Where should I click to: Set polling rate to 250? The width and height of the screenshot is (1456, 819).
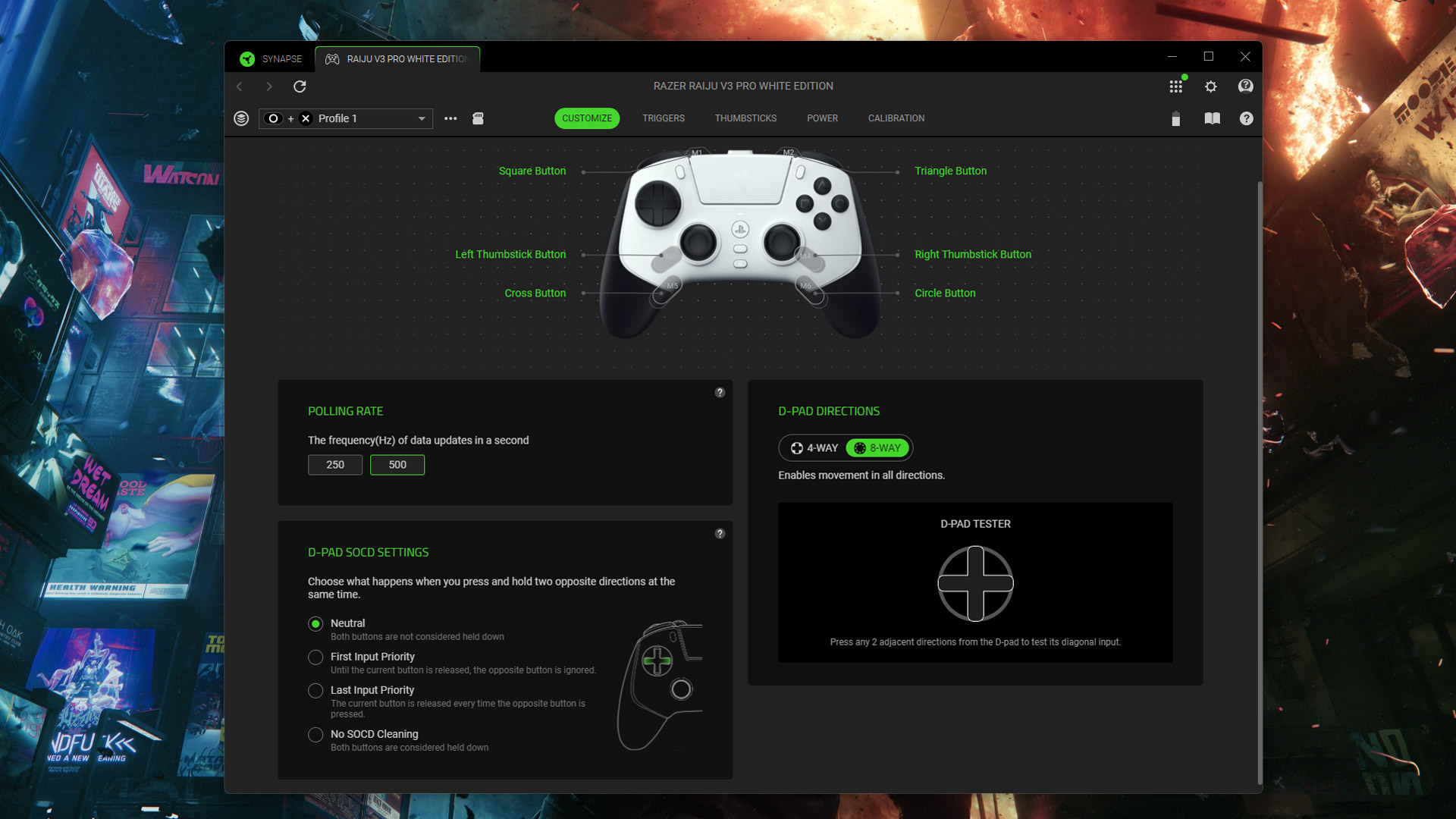tap(335, 465)
